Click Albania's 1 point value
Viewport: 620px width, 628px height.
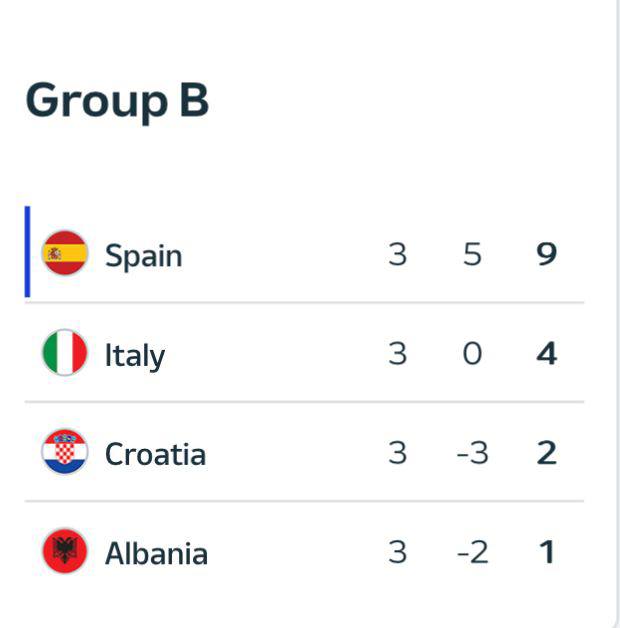(546, 552)
